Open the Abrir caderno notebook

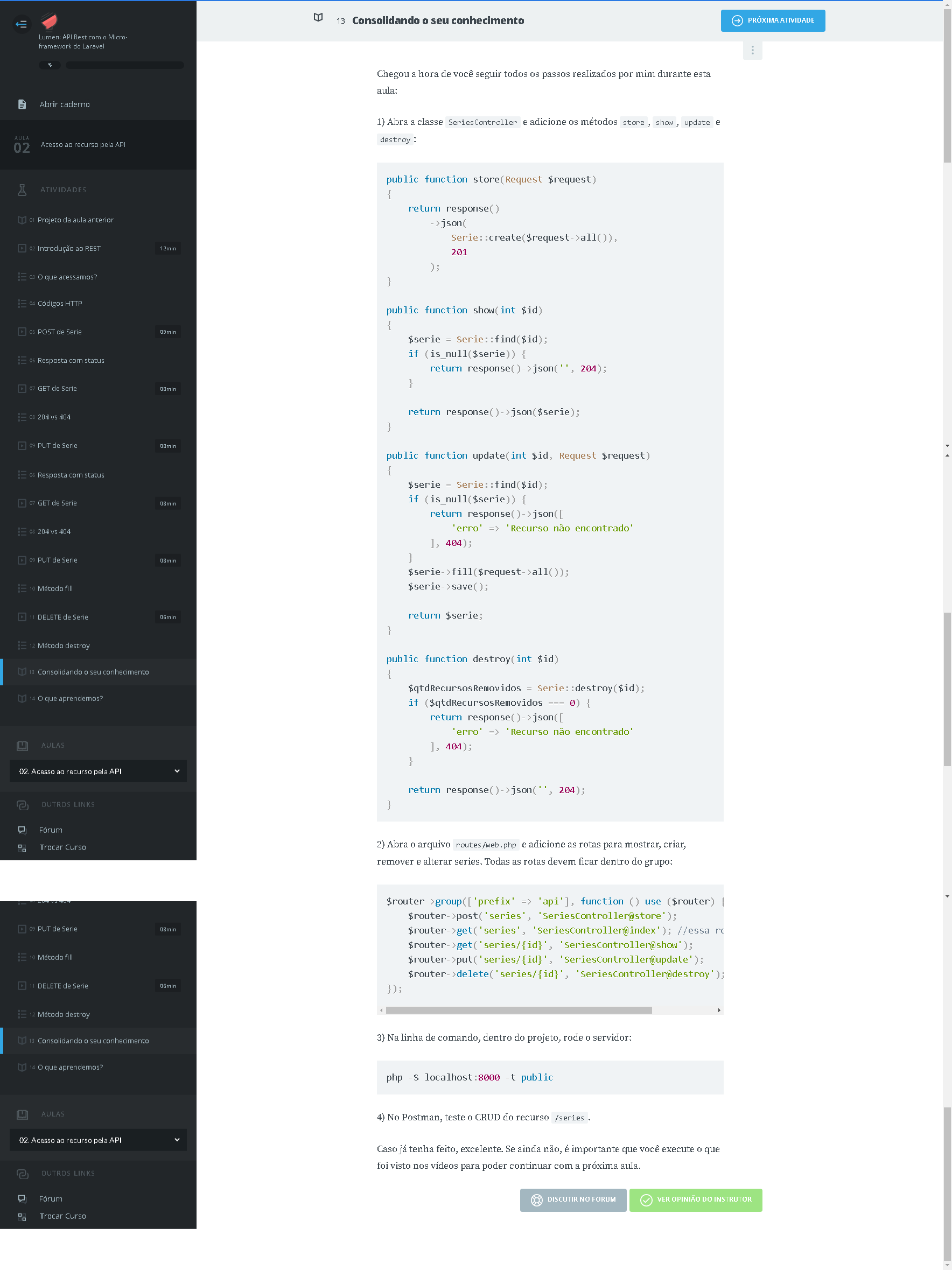(x=64, y=104)
